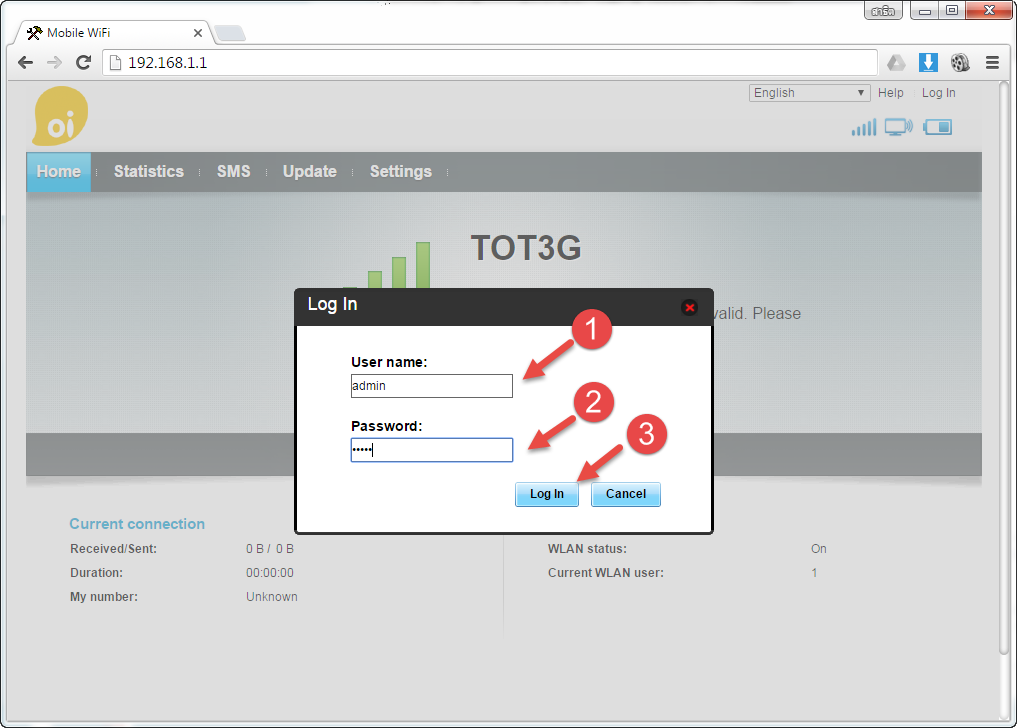Image resolution: width=1017 pixels, height=728 pixels.
Task: Click the blue download extension icon
Action: [928, 62]
